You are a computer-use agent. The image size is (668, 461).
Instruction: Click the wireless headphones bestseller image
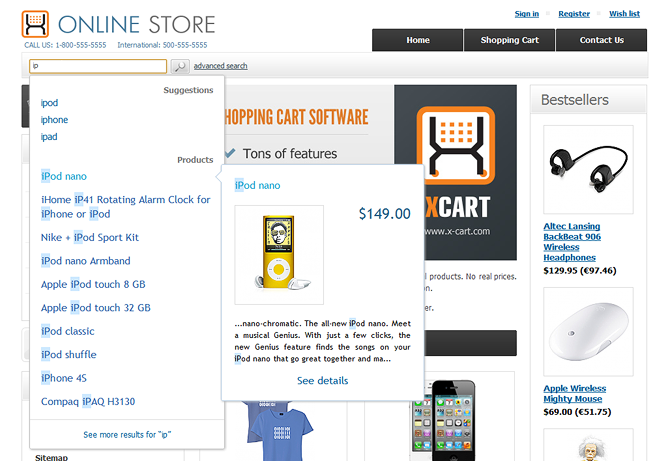588,170
